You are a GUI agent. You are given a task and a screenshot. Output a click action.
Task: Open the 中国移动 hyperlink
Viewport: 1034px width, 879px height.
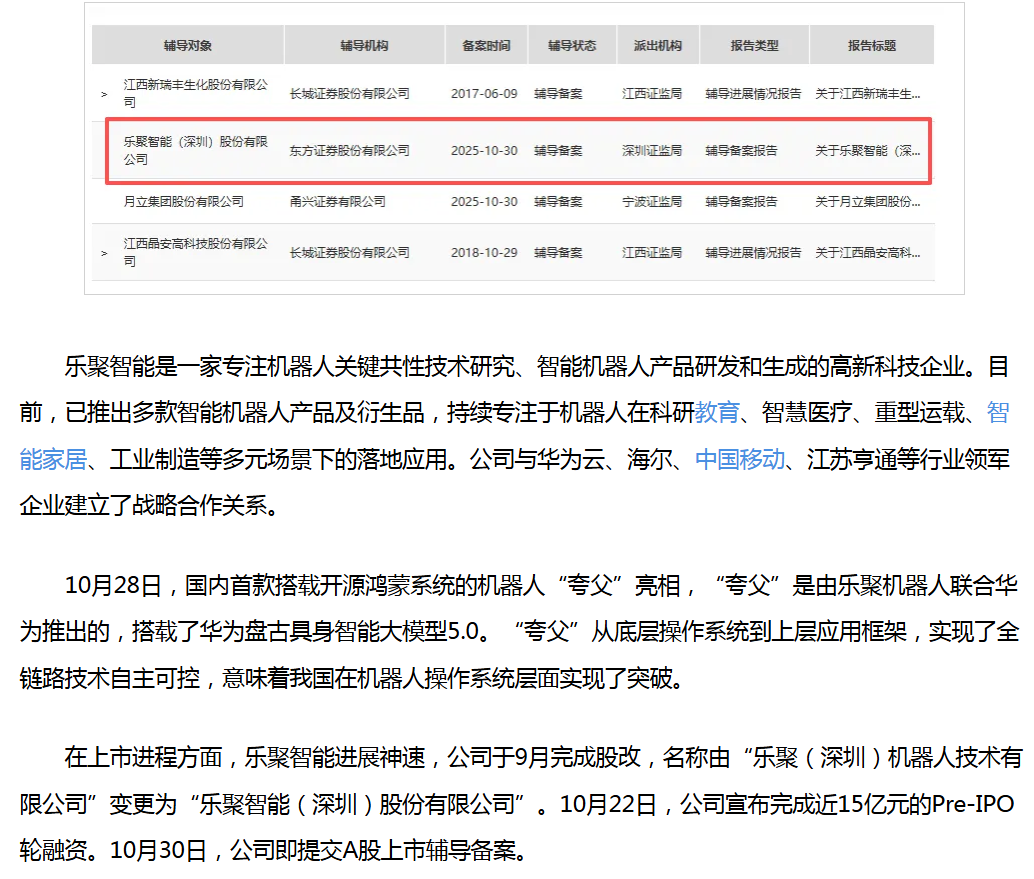pyautogui.click(x=740, y=459)
